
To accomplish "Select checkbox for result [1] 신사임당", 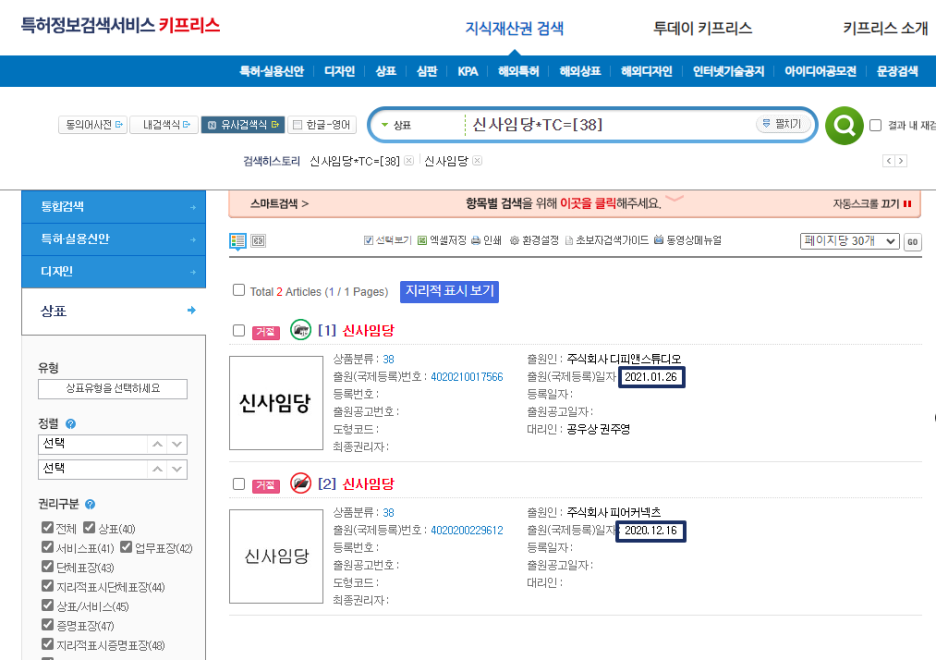I will [x=239, y=330].
